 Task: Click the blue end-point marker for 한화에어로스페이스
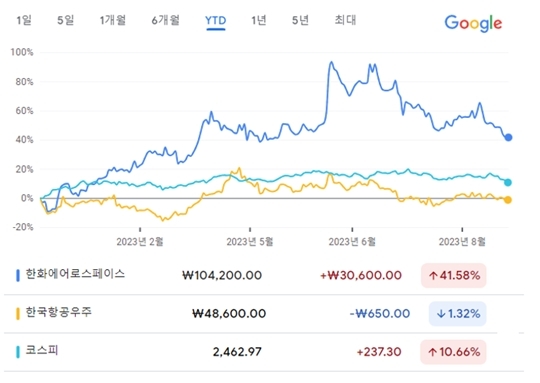tap(508, 137)
